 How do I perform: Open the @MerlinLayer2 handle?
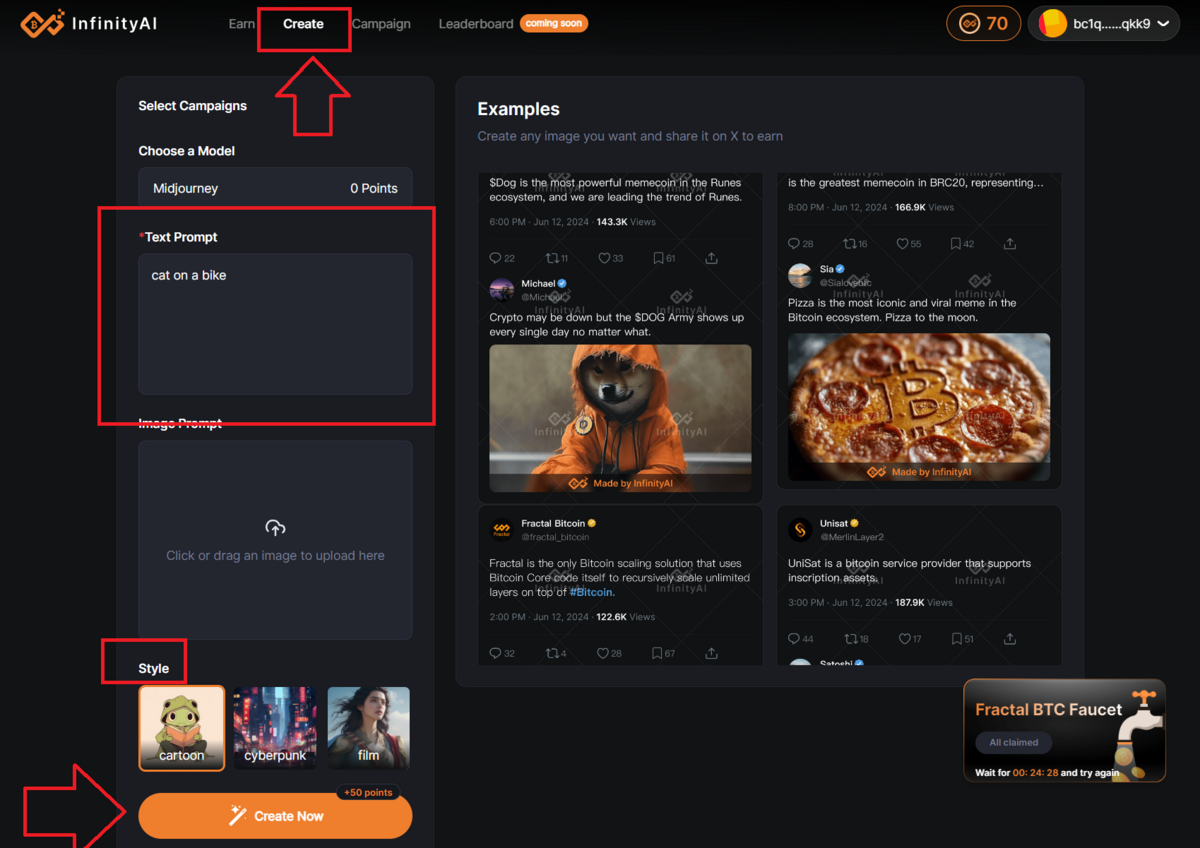[x=852, y=537]
